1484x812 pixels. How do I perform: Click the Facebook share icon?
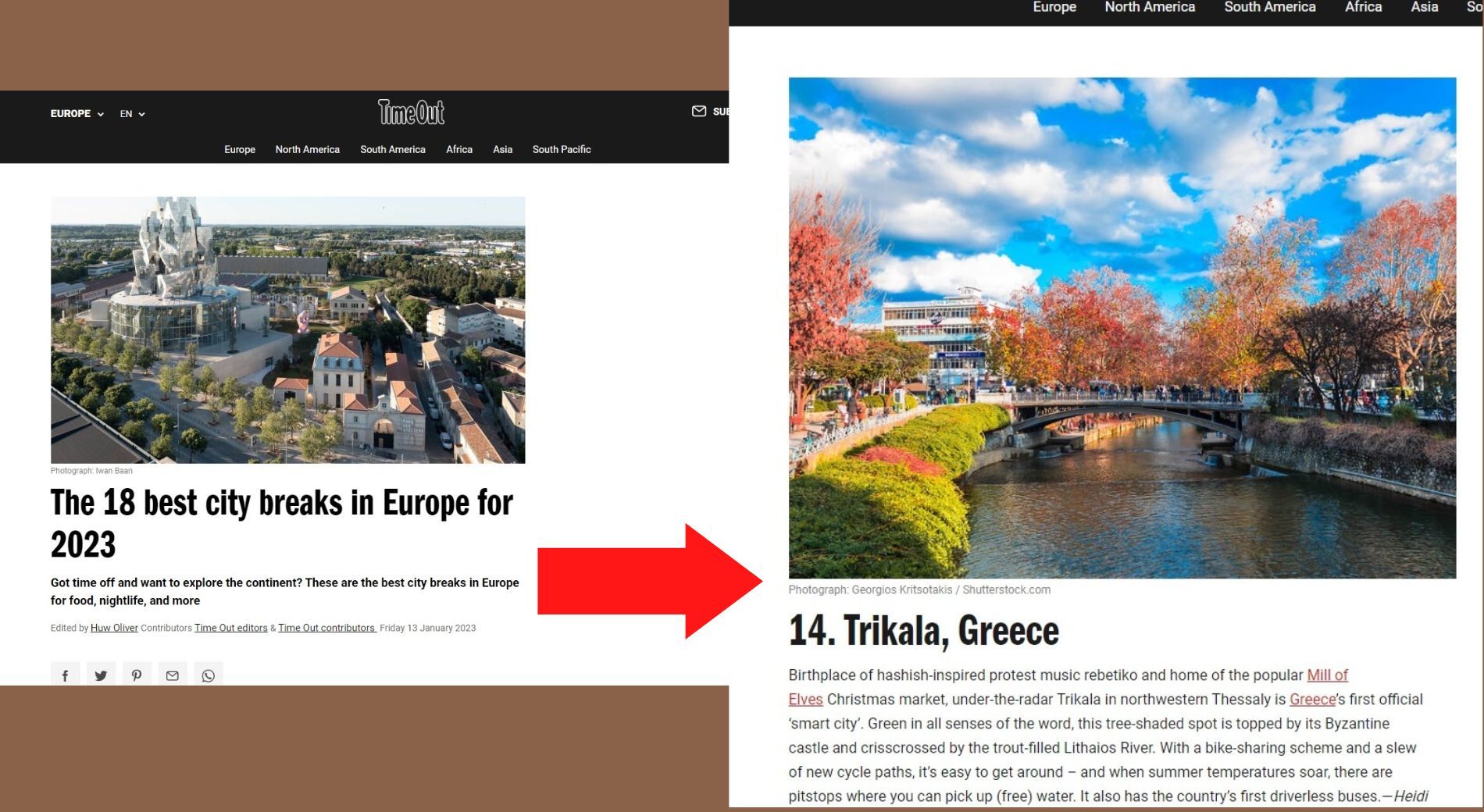click(65, 675)
